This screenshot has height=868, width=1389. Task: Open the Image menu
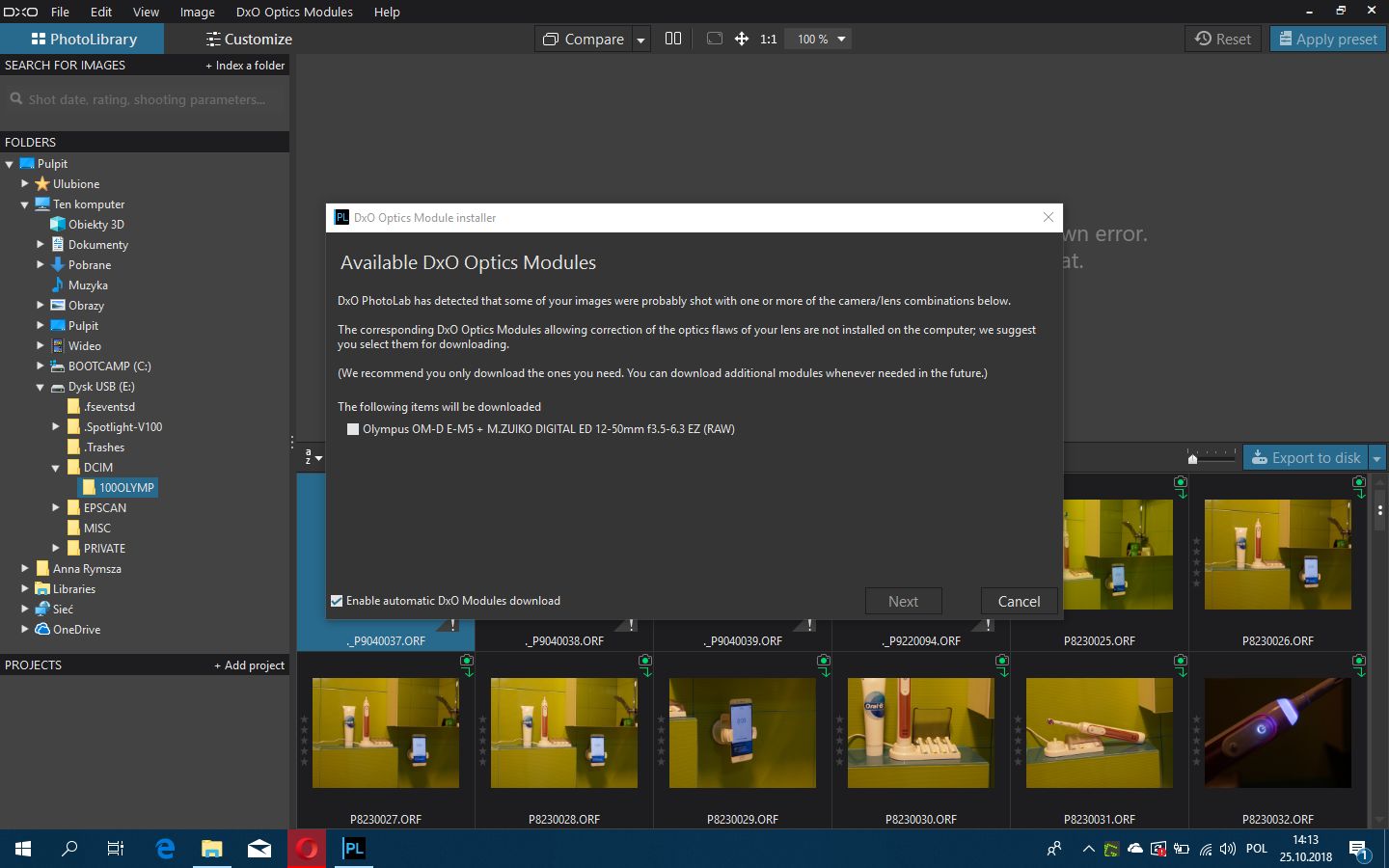coord(197,12)
